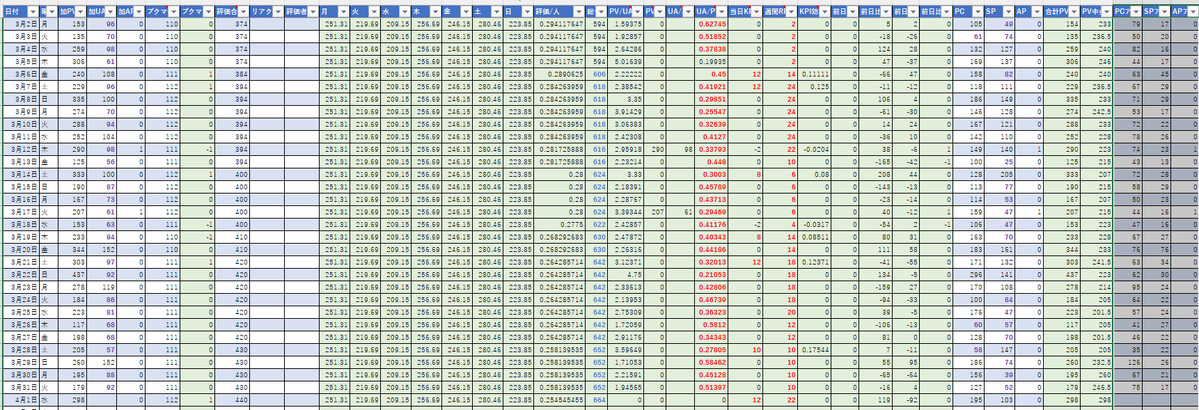
Task: Select the UA/P value 0.51852
Action: click(x=712, y=37)
